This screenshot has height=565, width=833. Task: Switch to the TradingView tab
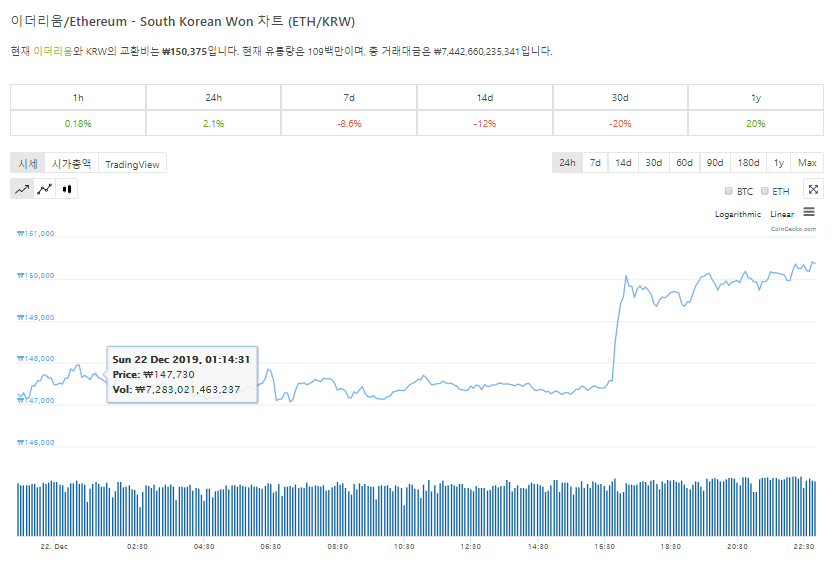132,164
